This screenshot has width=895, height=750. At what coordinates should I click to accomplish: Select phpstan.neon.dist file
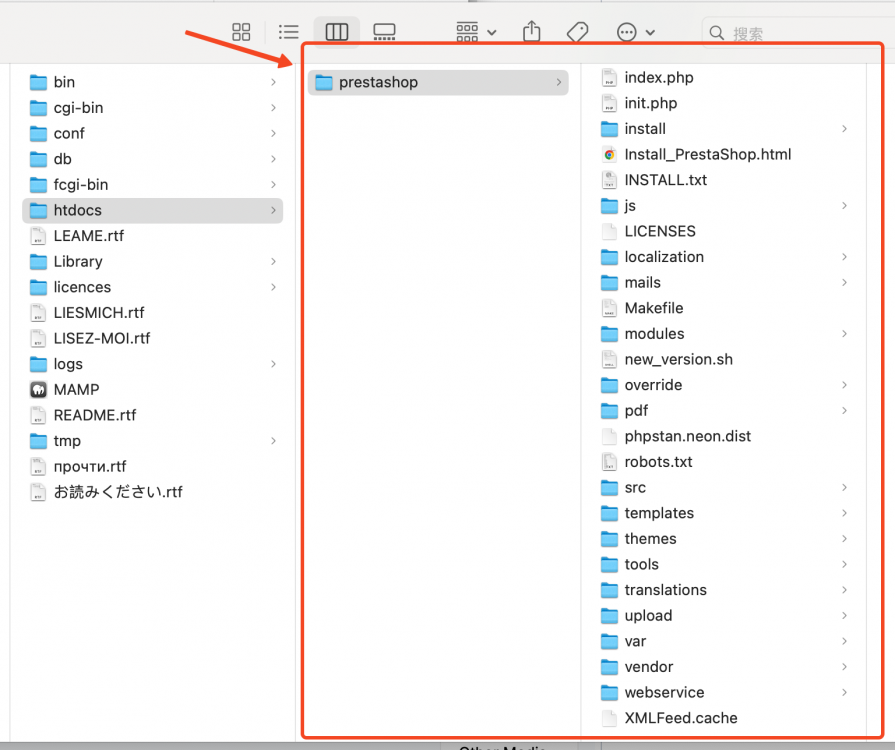[x=724, y=436]
